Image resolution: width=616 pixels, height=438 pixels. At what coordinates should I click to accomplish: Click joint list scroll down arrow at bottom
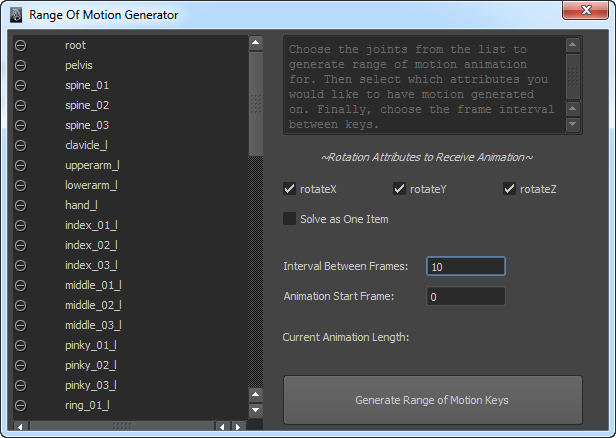coord(256,410)
